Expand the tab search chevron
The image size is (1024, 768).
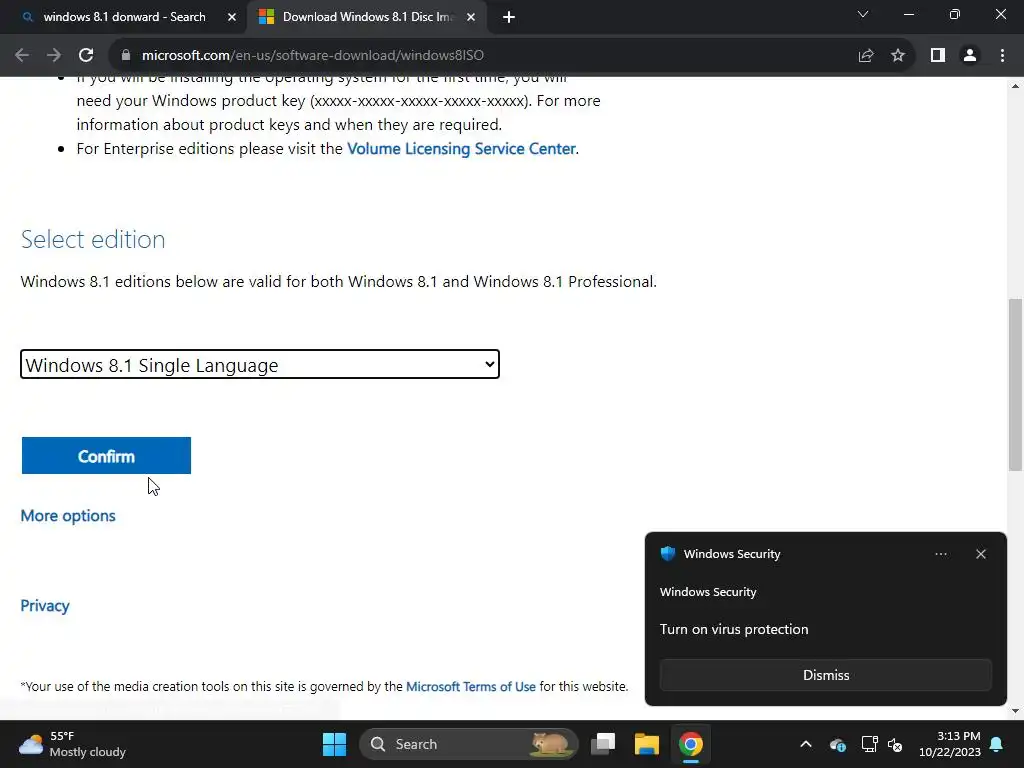click(x=863, y=14)
